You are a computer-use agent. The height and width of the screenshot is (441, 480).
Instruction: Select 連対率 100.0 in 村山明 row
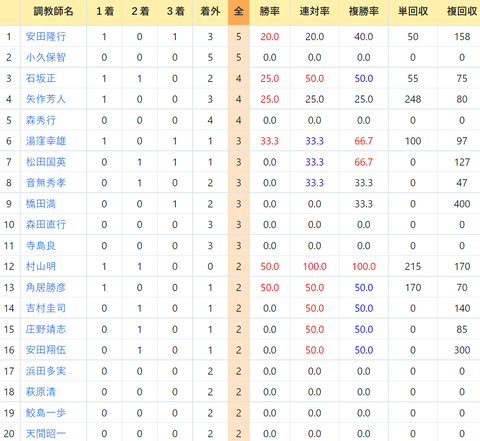pyautogui.click(x=314, y=266)
